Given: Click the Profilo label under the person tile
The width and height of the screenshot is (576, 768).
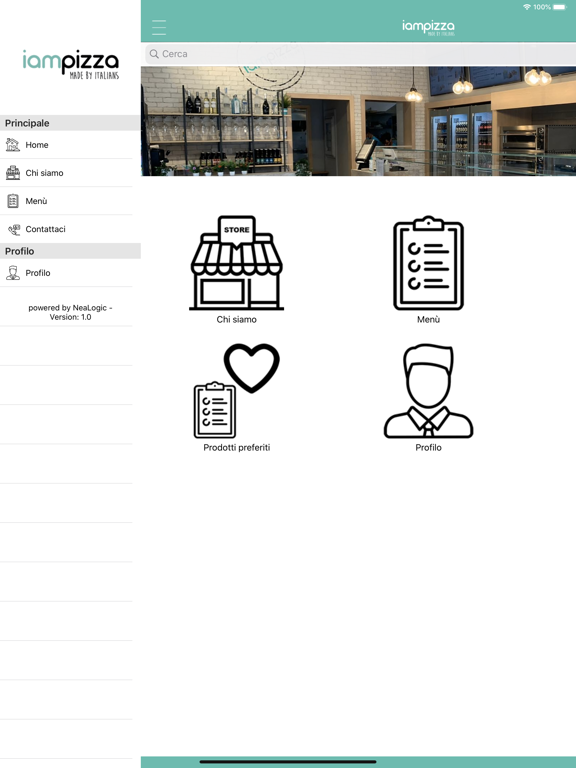Looking at the screenshot, I should pyautogui.click(x=429, y=447).
